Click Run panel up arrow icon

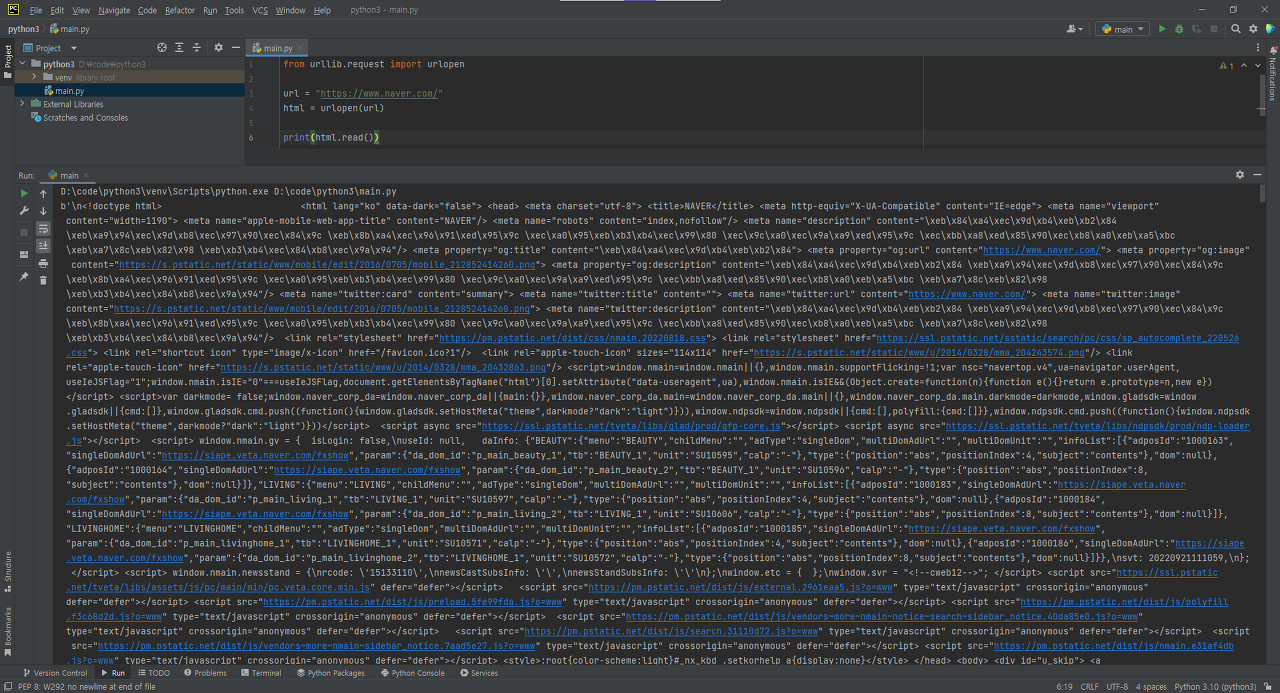[x=43, y=193]
